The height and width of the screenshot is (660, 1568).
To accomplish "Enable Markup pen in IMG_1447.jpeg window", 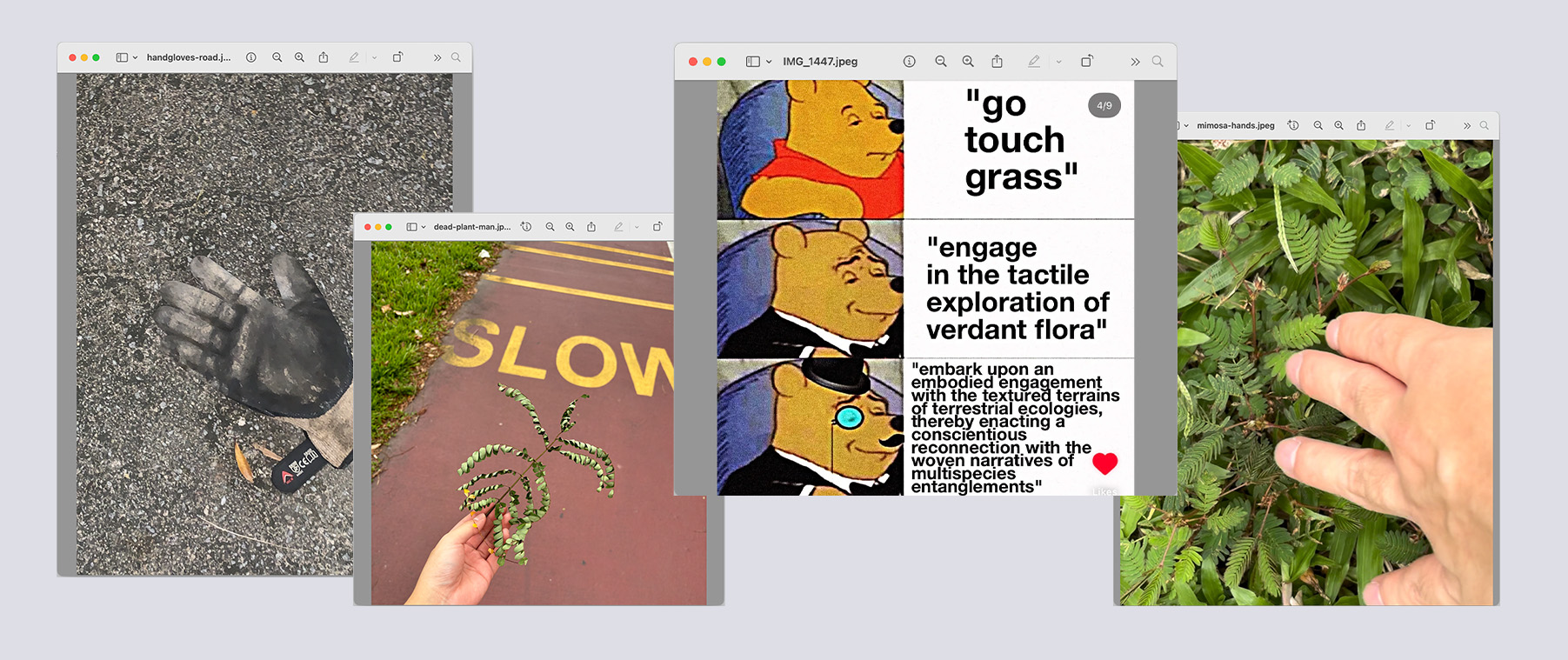I will pyautogui.click(x=1034, y=62).
